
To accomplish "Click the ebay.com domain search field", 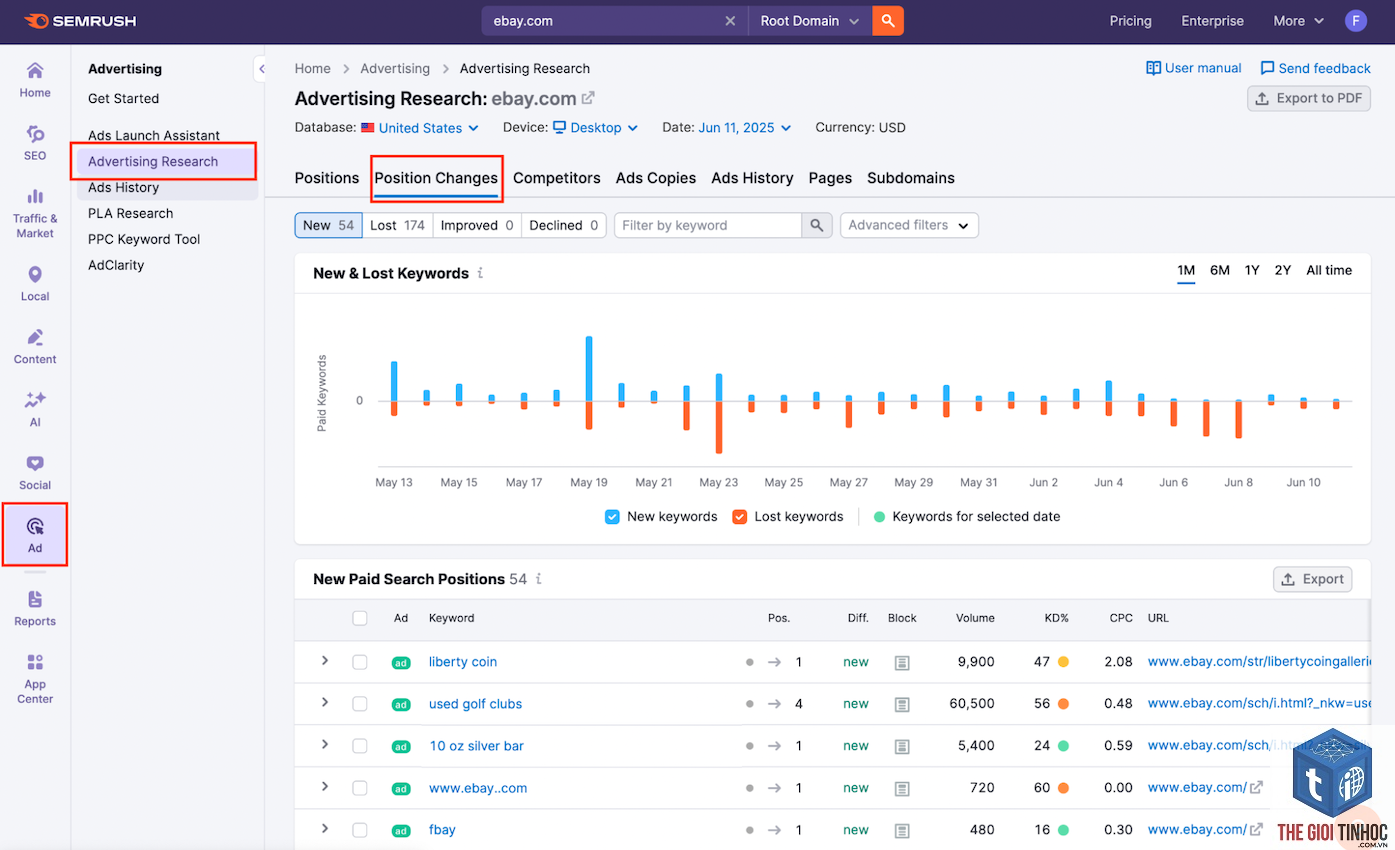I will tap(603, 21).
